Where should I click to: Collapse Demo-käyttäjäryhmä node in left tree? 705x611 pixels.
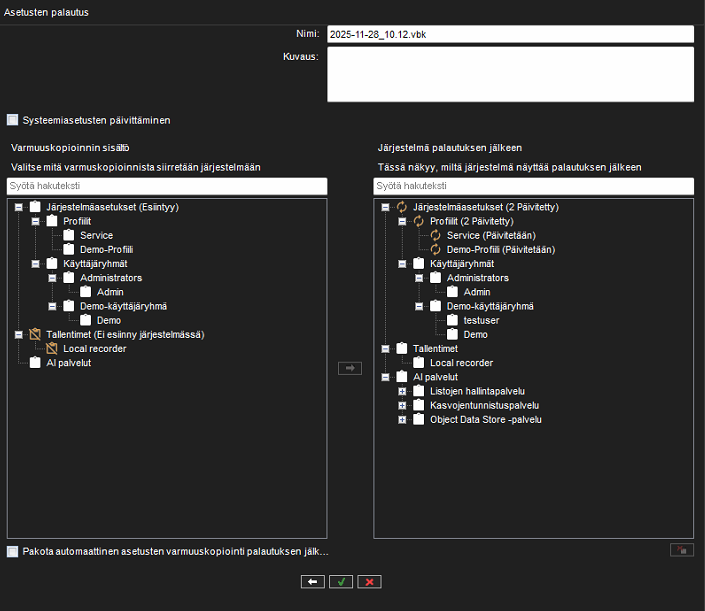tap(52, 306)
